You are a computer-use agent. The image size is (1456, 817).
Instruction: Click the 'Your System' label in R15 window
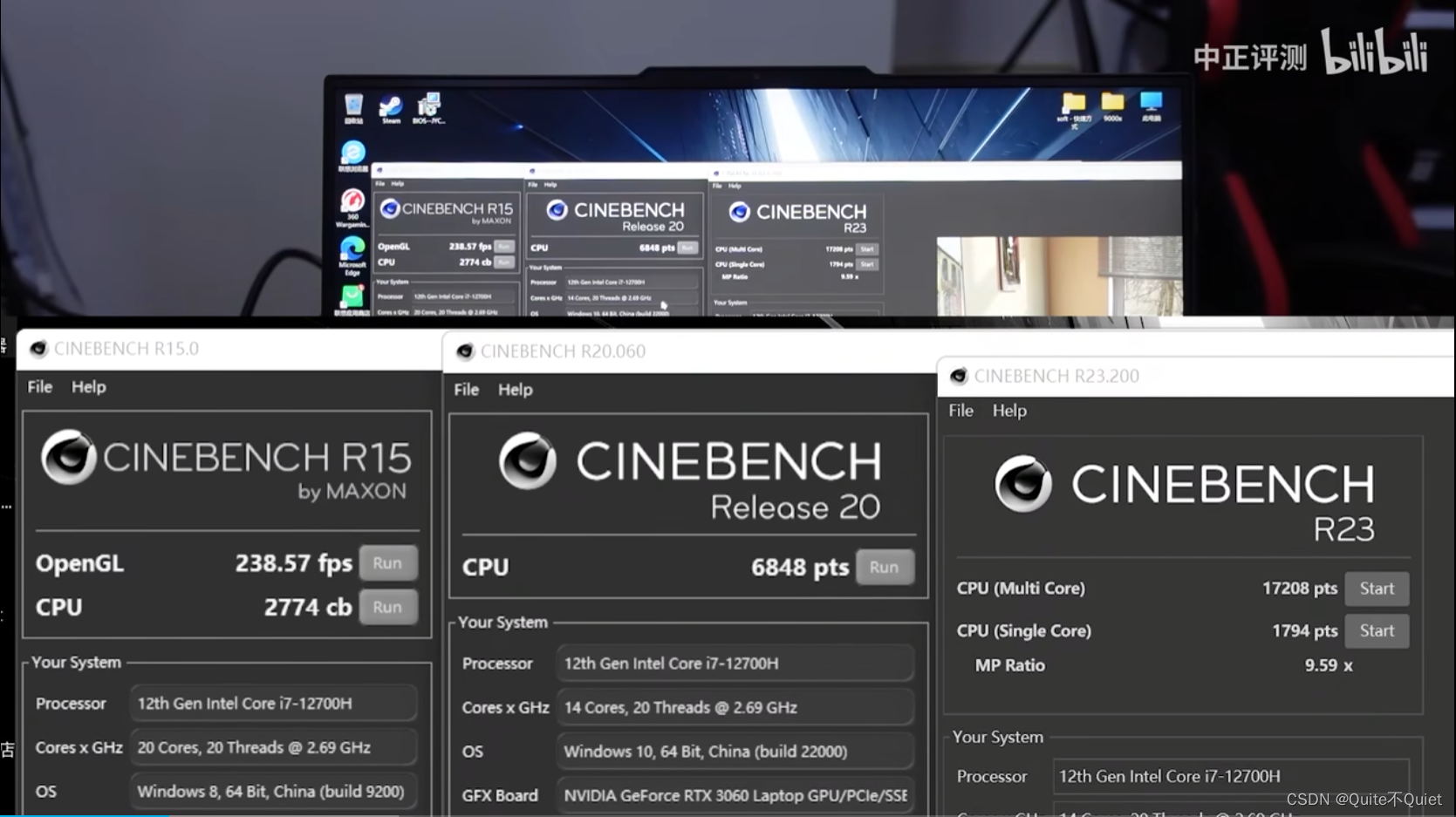tap(76, 663)
